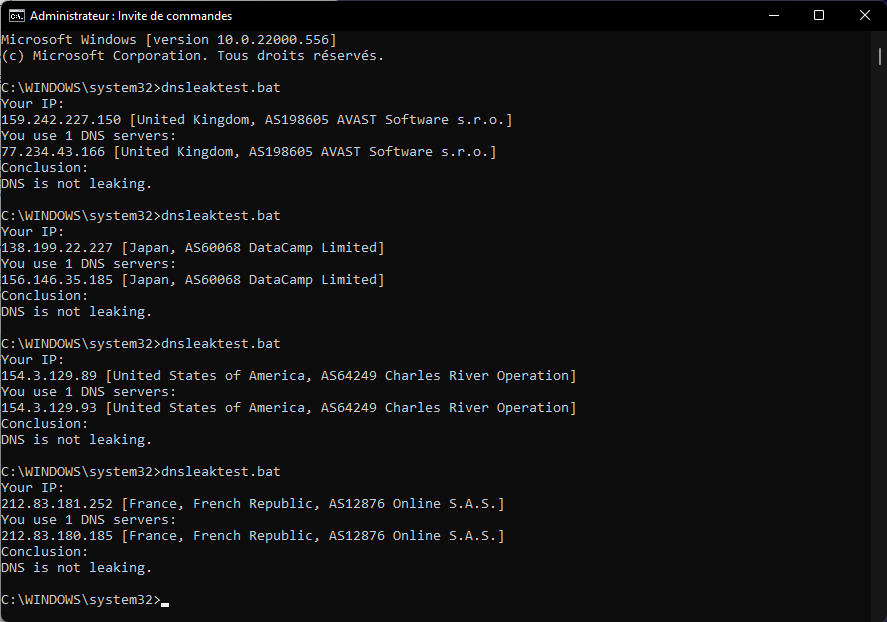Minimize the Invite de commandes window

[774, 16]
